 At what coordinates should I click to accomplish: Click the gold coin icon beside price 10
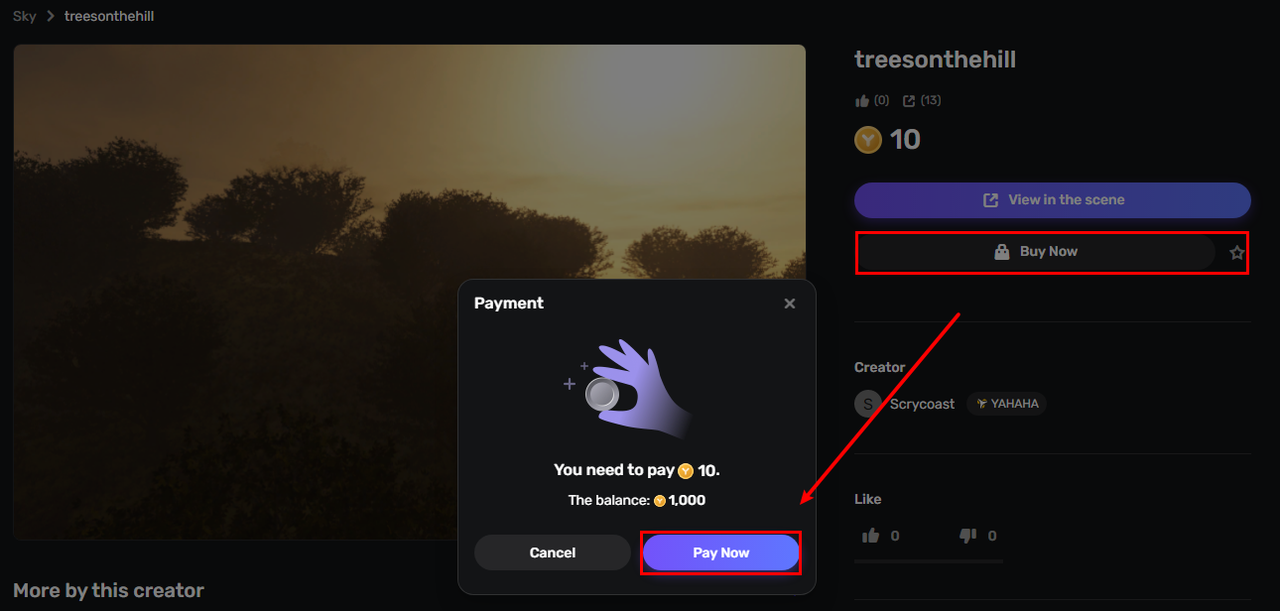click(x=868, y=140)
